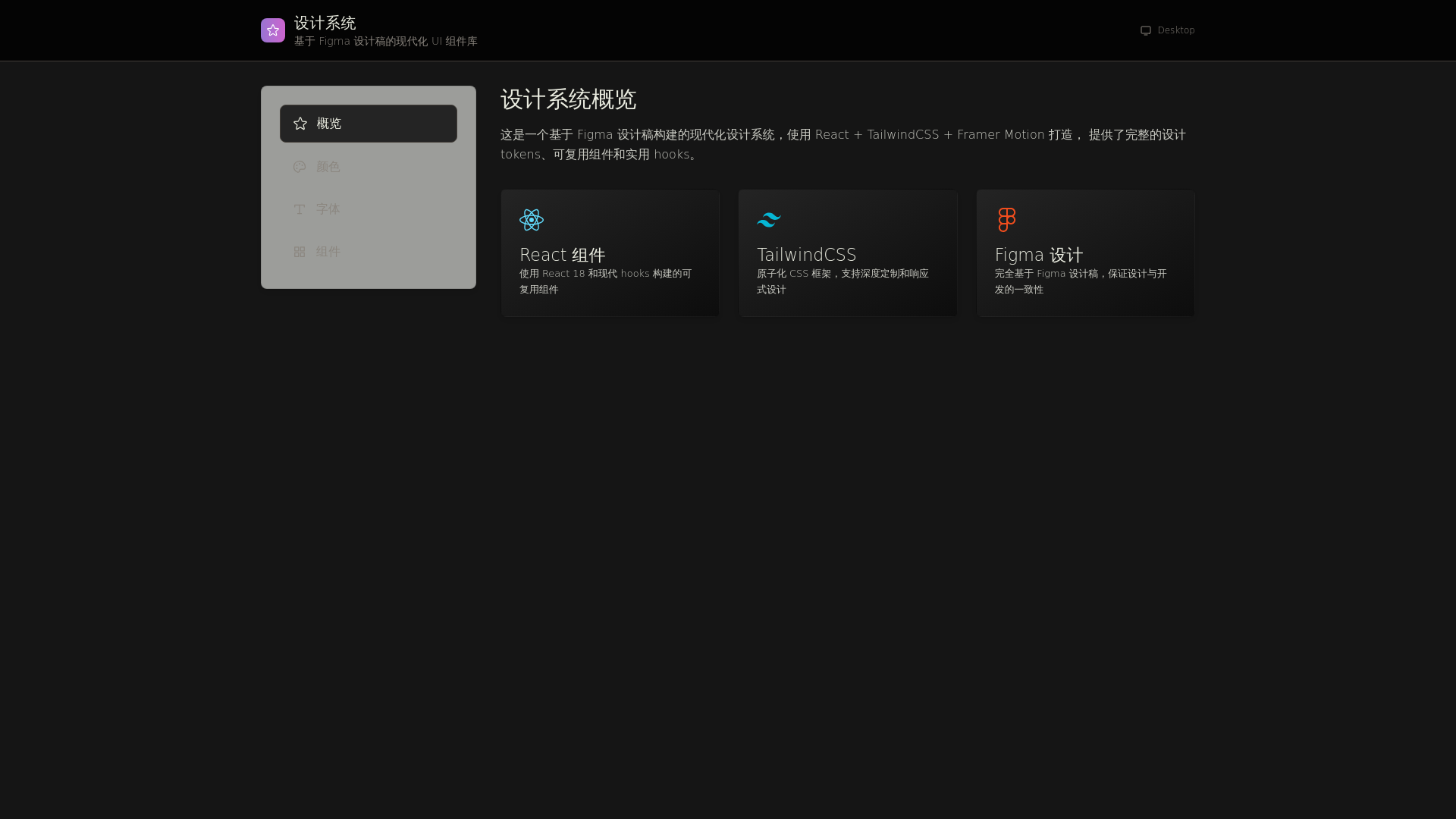Screen dimensions: 1456x819
Task: Click the 设计系统 header title
Action: pos(325,23)
